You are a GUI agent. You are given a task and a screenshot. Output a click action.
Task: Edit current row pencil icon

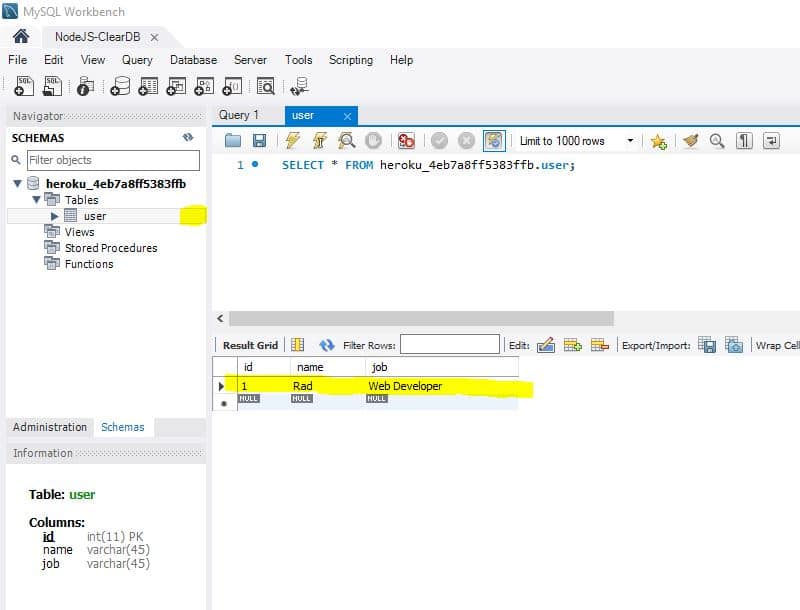546,345
